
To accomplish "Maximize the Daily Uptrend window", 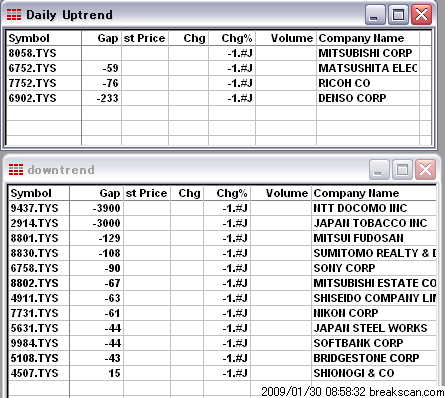I will coord(398,15).
